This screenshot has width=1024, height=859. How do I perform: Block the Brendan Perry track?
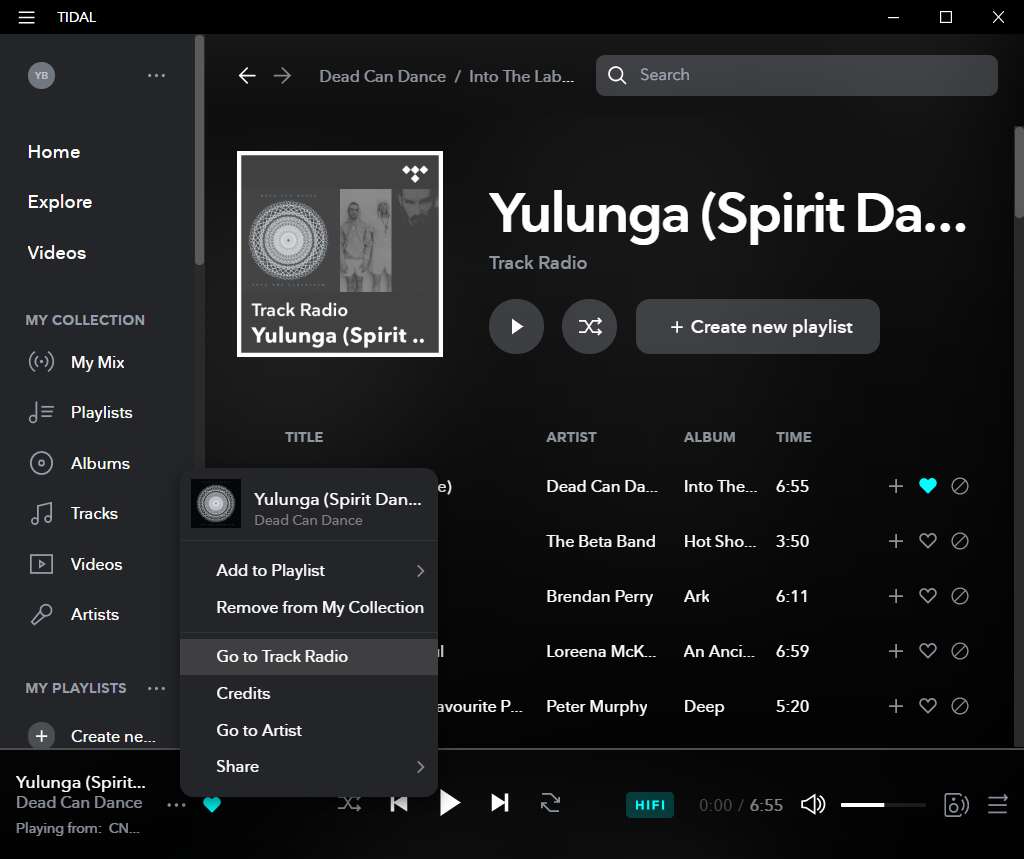pyautogui.click(x=959, y=596)
